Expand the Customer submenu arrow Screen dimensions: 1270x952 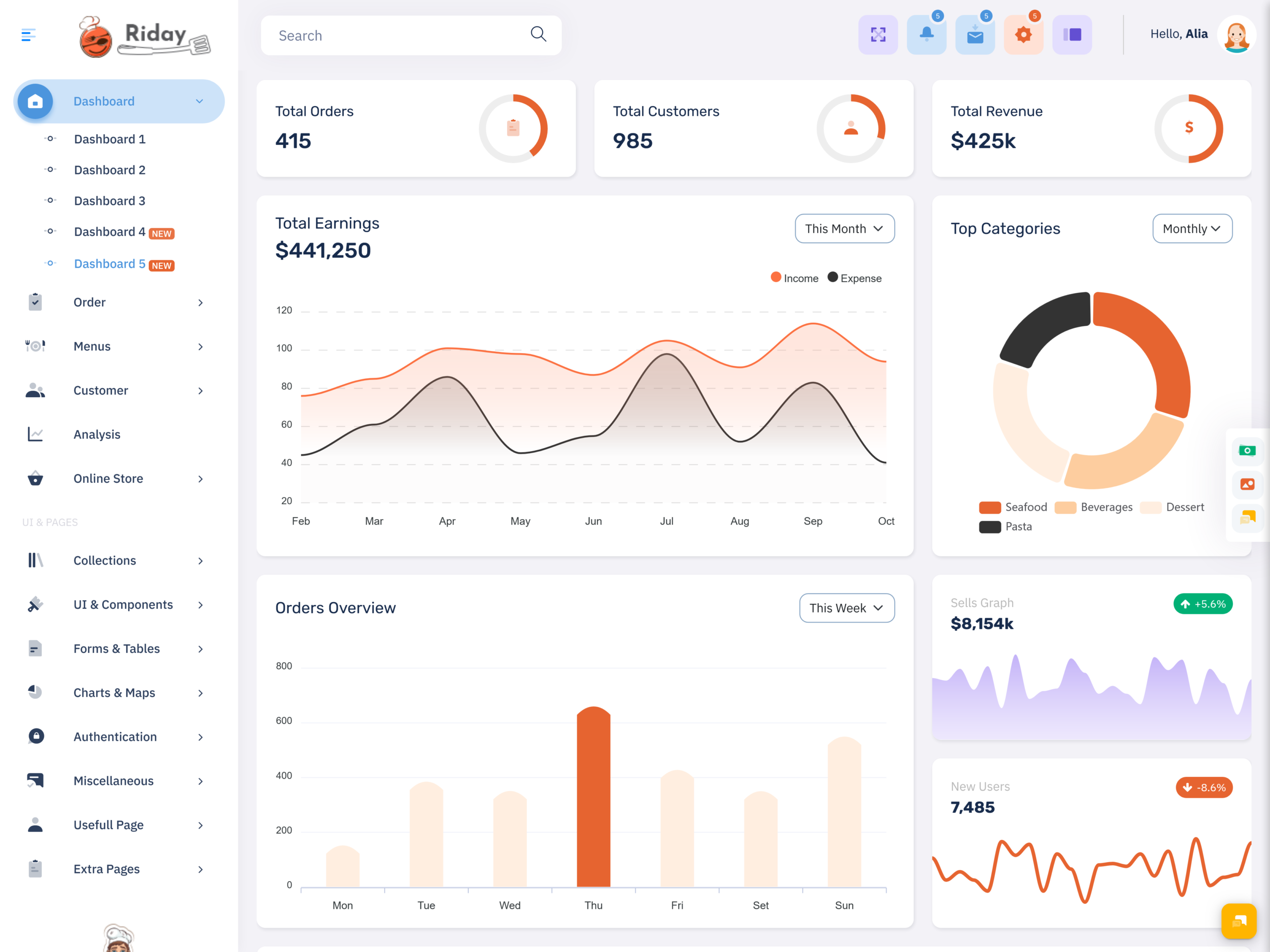click(x=200, y=391)
